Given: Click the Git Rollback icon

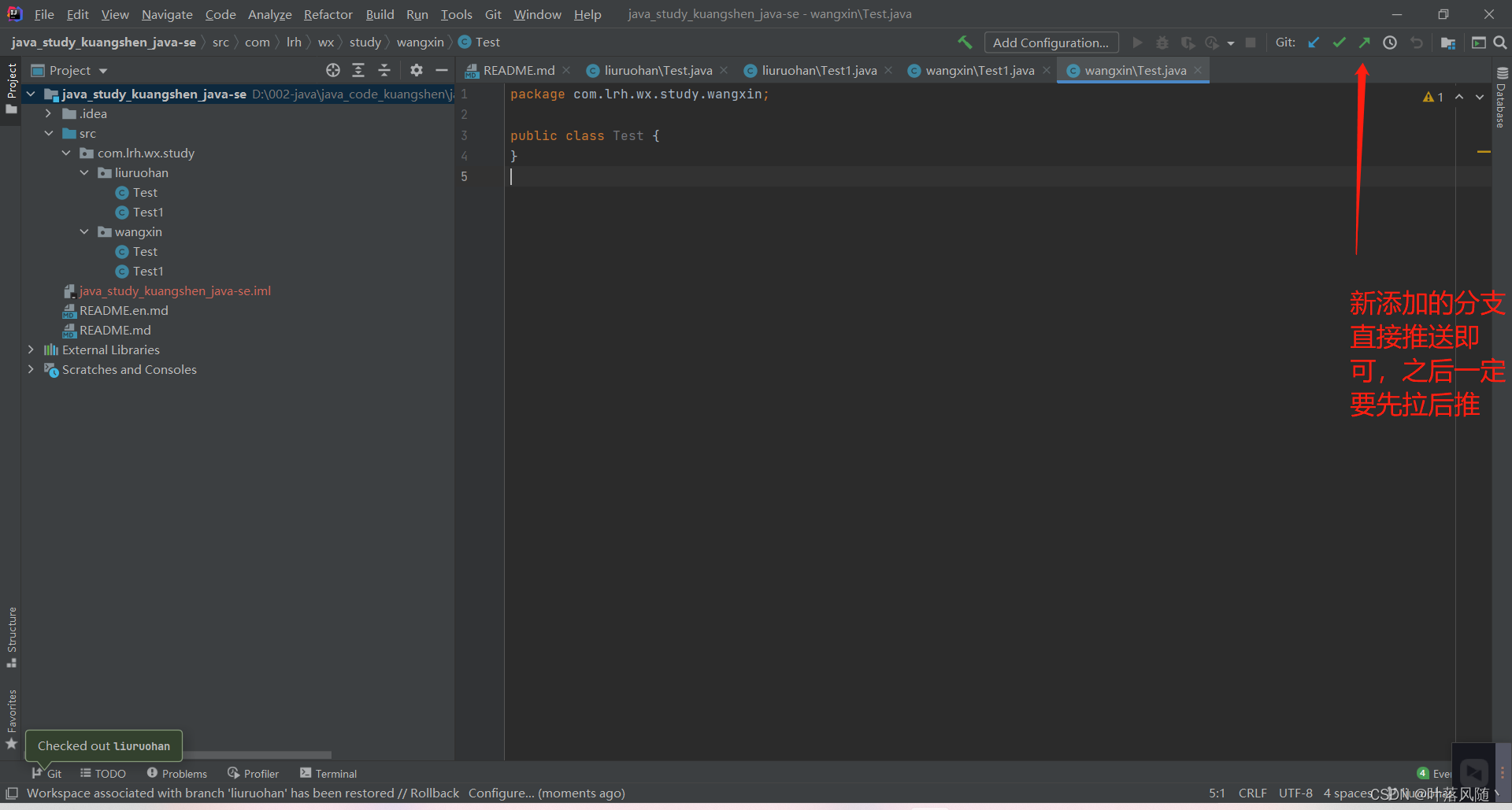Looking at the screenshot, I should tap(1417, 43).
